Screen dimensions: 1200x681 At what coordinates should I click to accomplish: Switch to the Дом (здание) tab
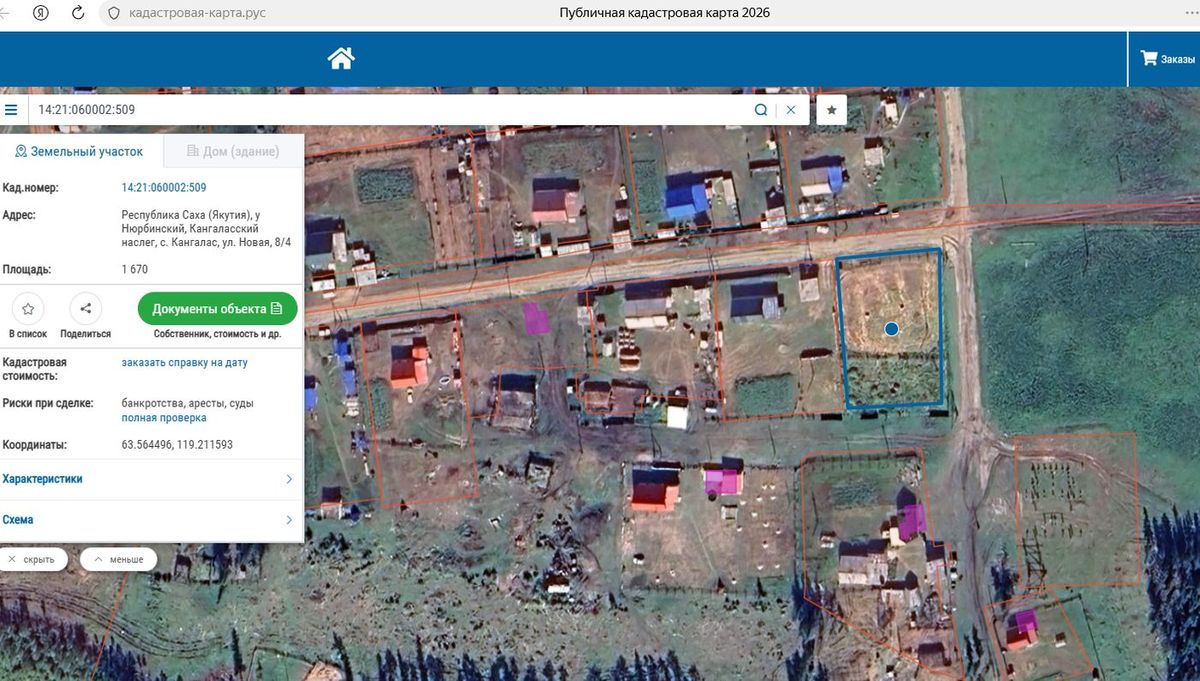232,152
